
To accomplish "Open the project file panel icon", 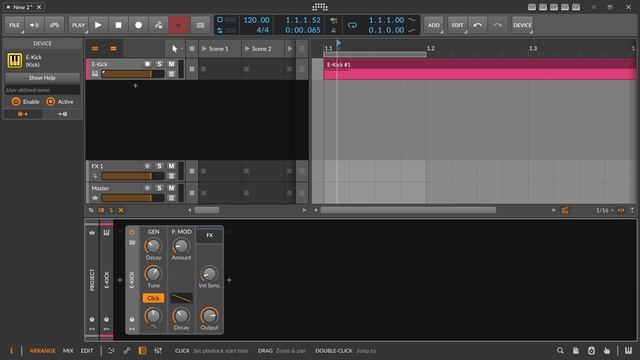I will click(x=576, y=351).
